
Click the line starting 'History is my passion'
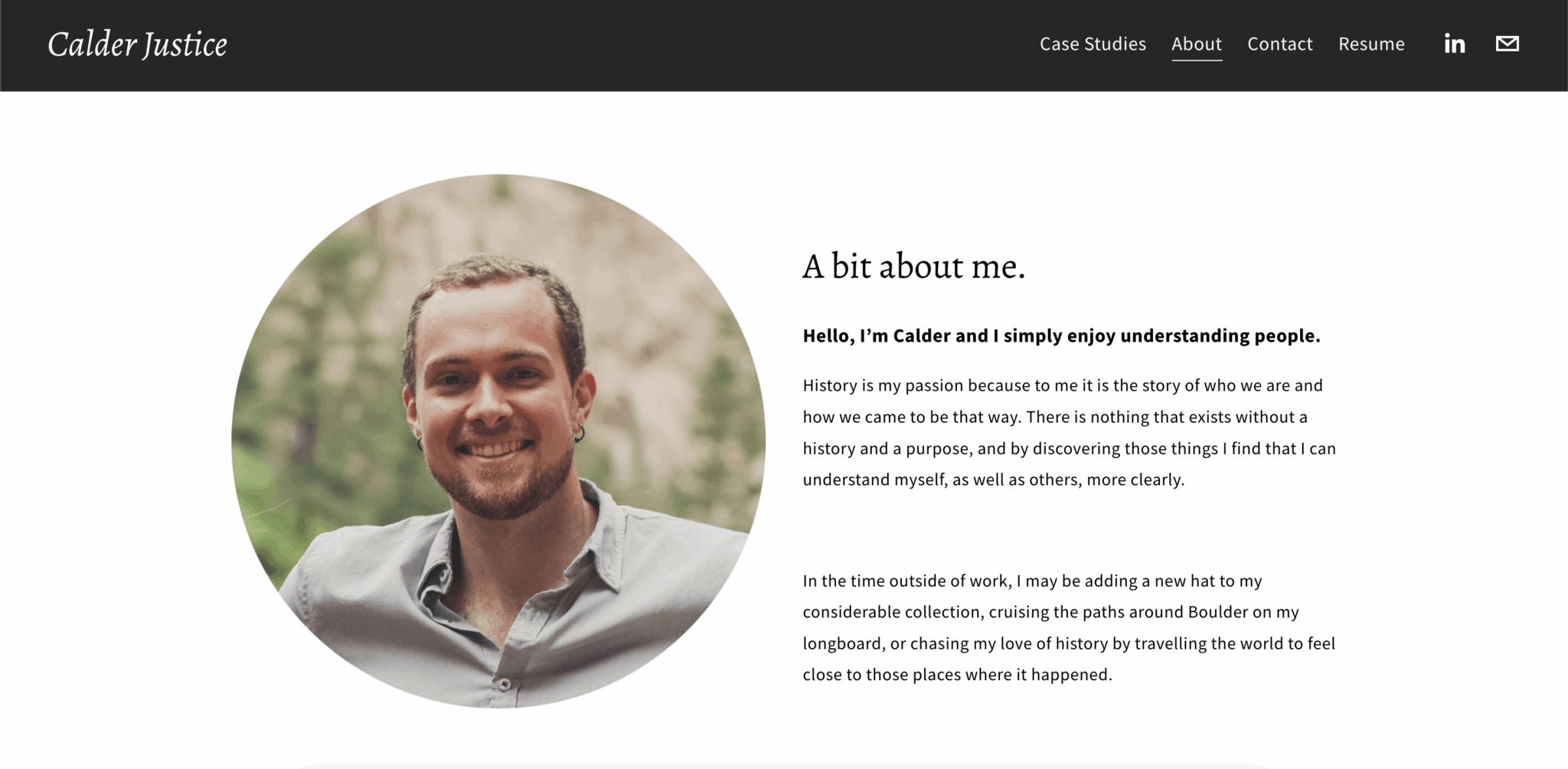[x=1062, y=385]
